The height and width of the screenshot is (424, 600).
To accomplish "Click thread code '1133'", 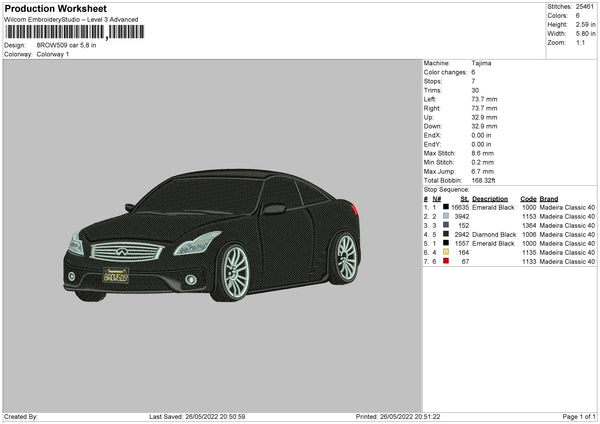I will pyautogui.click(x=529, y=262).
